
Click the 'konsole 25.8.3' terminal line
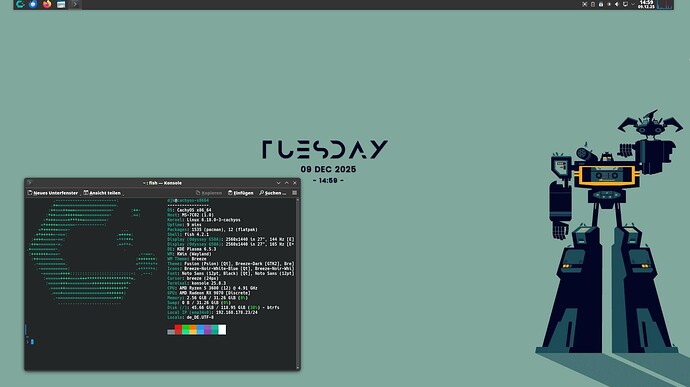coord(197,283)
